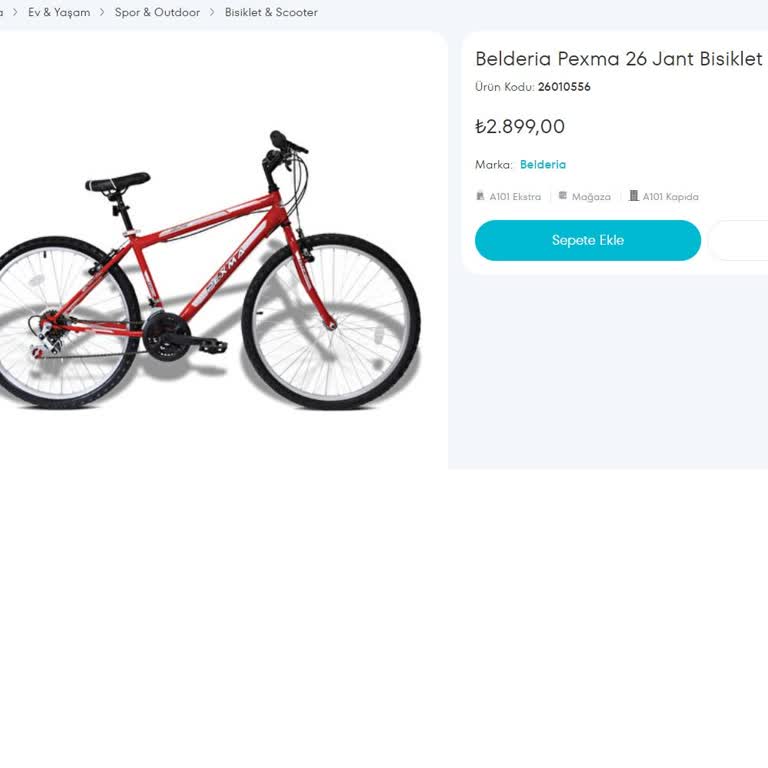Select the Mağaza label text

591,197
